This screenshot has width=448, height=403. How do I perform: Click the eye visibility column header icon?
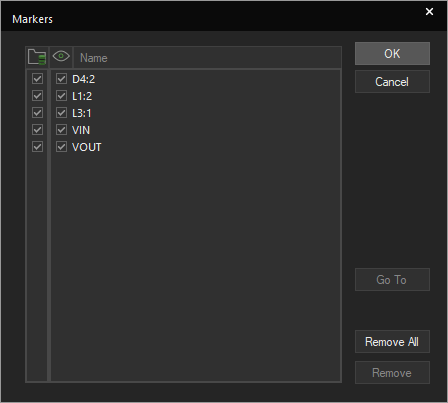(61, 56)
